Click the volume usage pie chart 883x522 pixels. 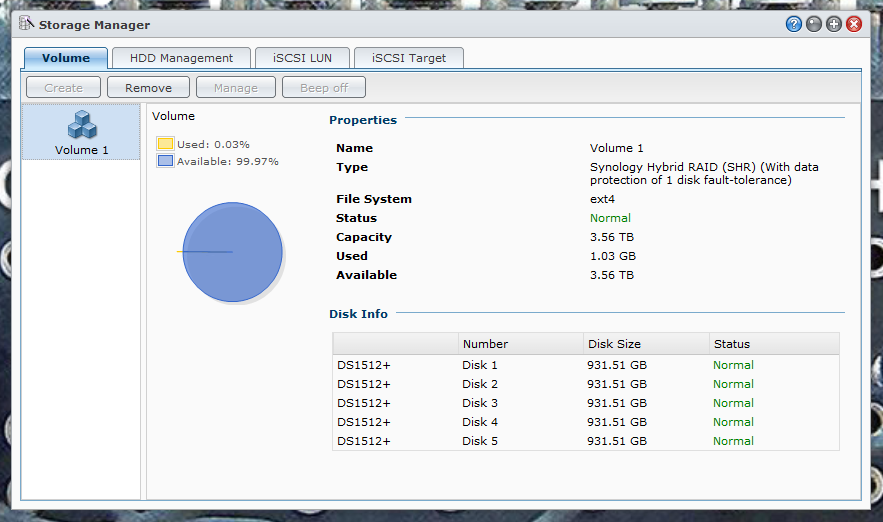(x=232, y=252)
